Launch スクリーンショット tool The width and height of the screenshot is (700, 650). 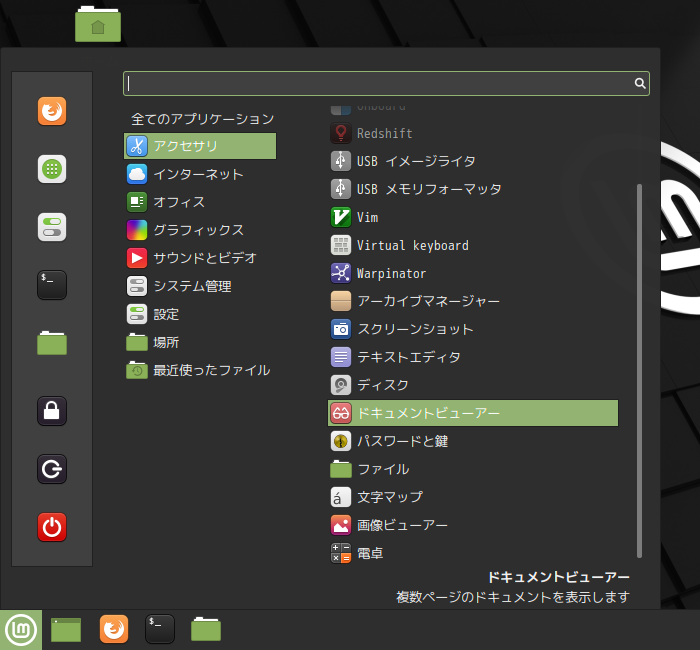click(473, 329)
